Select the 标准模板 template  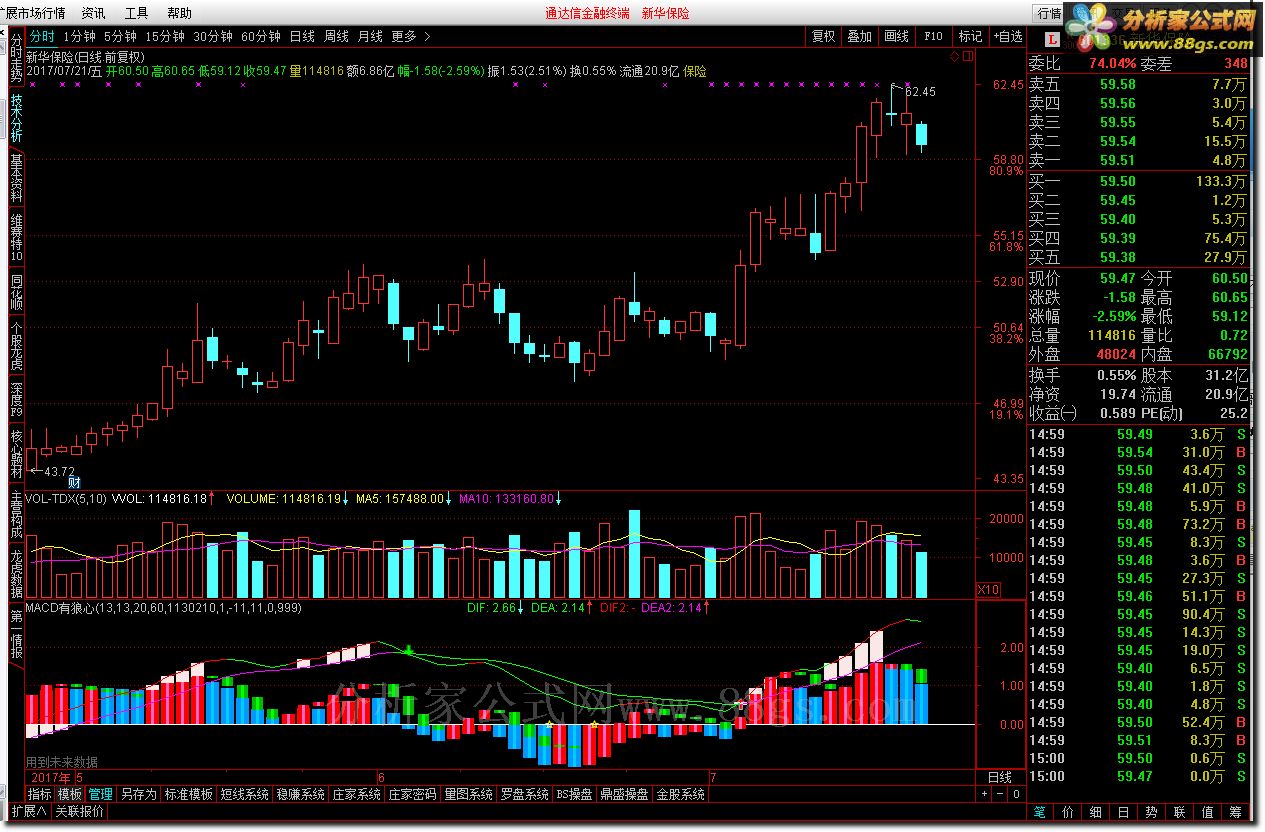pos(189,794)
